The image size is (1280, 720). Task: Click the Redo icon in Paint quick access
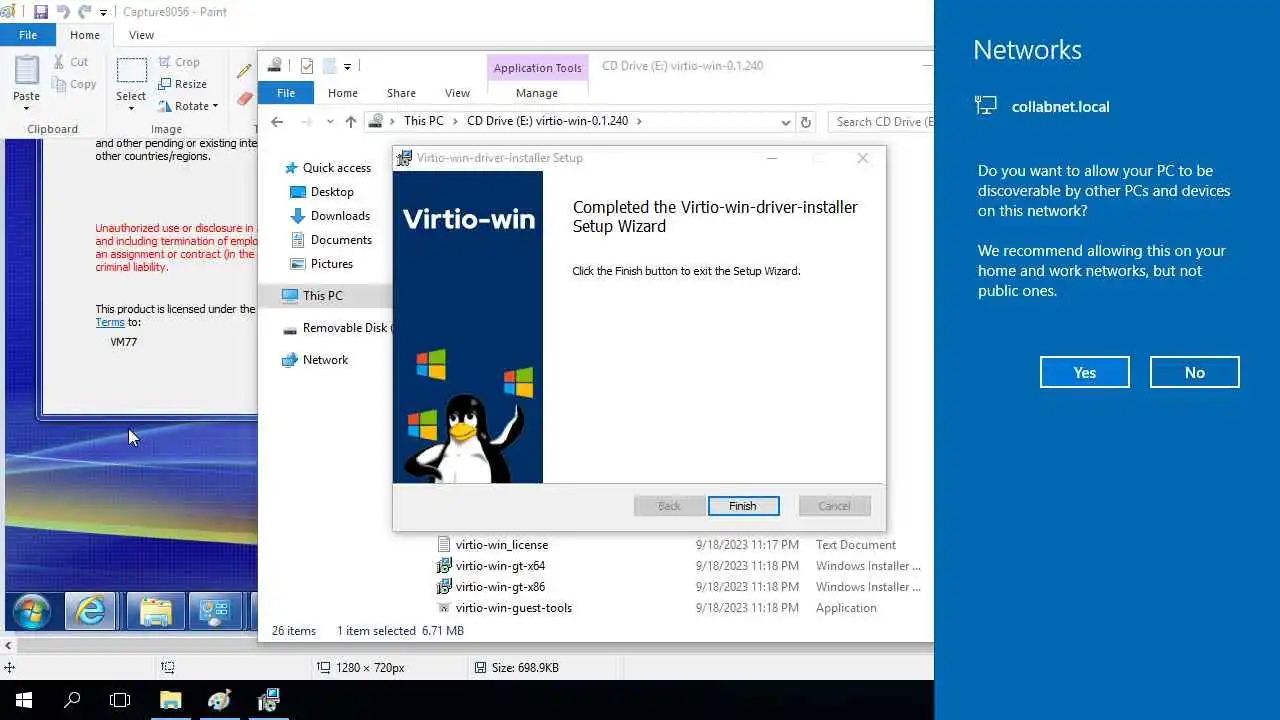pyautogui.click(x=85, y=12)
